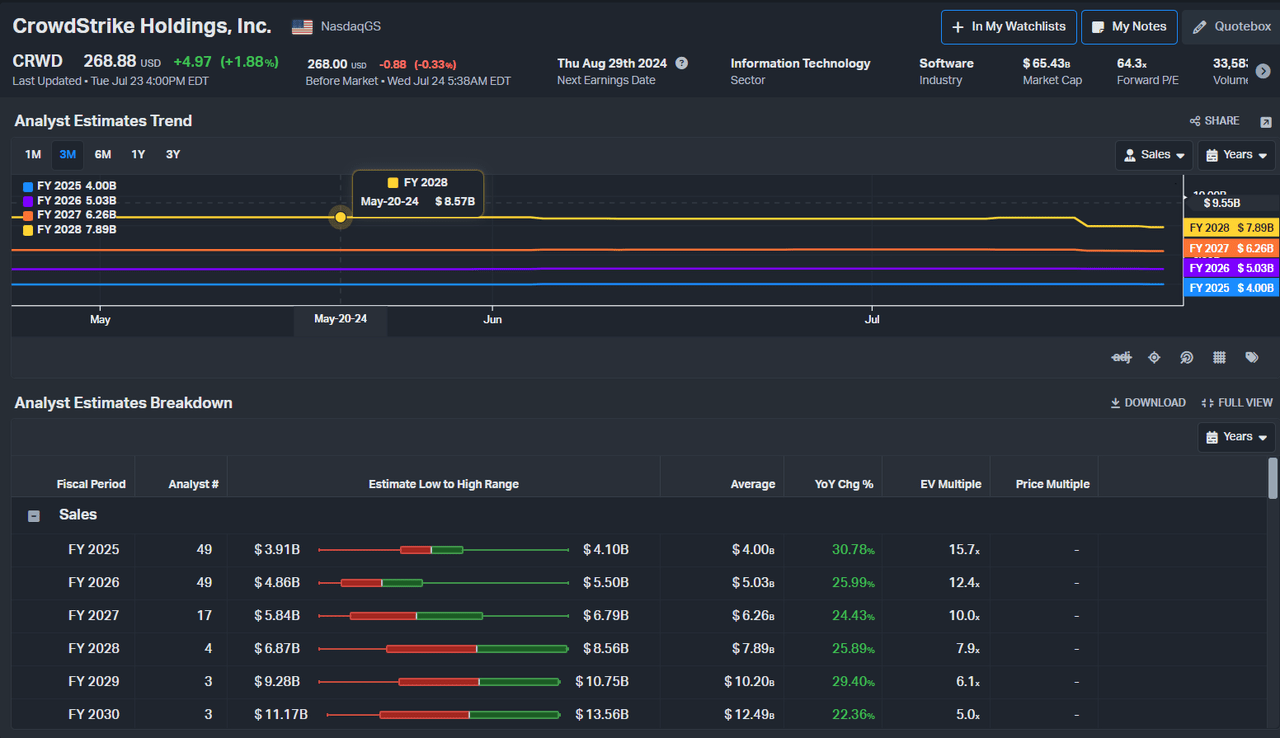Click the FY 2026 $5.03B axis label
1280x738 pixels.
(1230, 268)
